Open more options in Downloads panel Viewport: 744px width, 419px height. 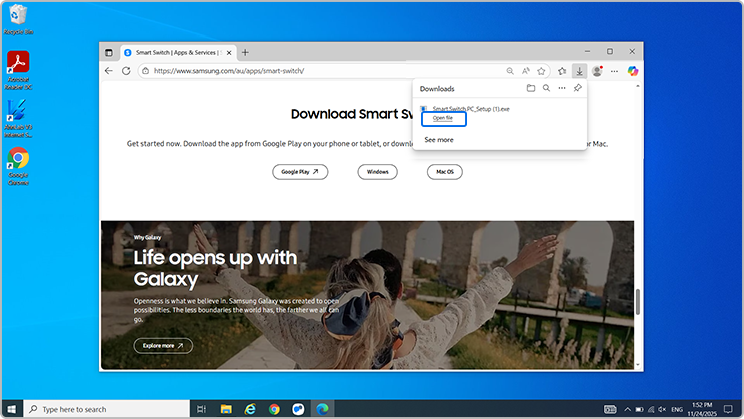(x=563, y=89)
